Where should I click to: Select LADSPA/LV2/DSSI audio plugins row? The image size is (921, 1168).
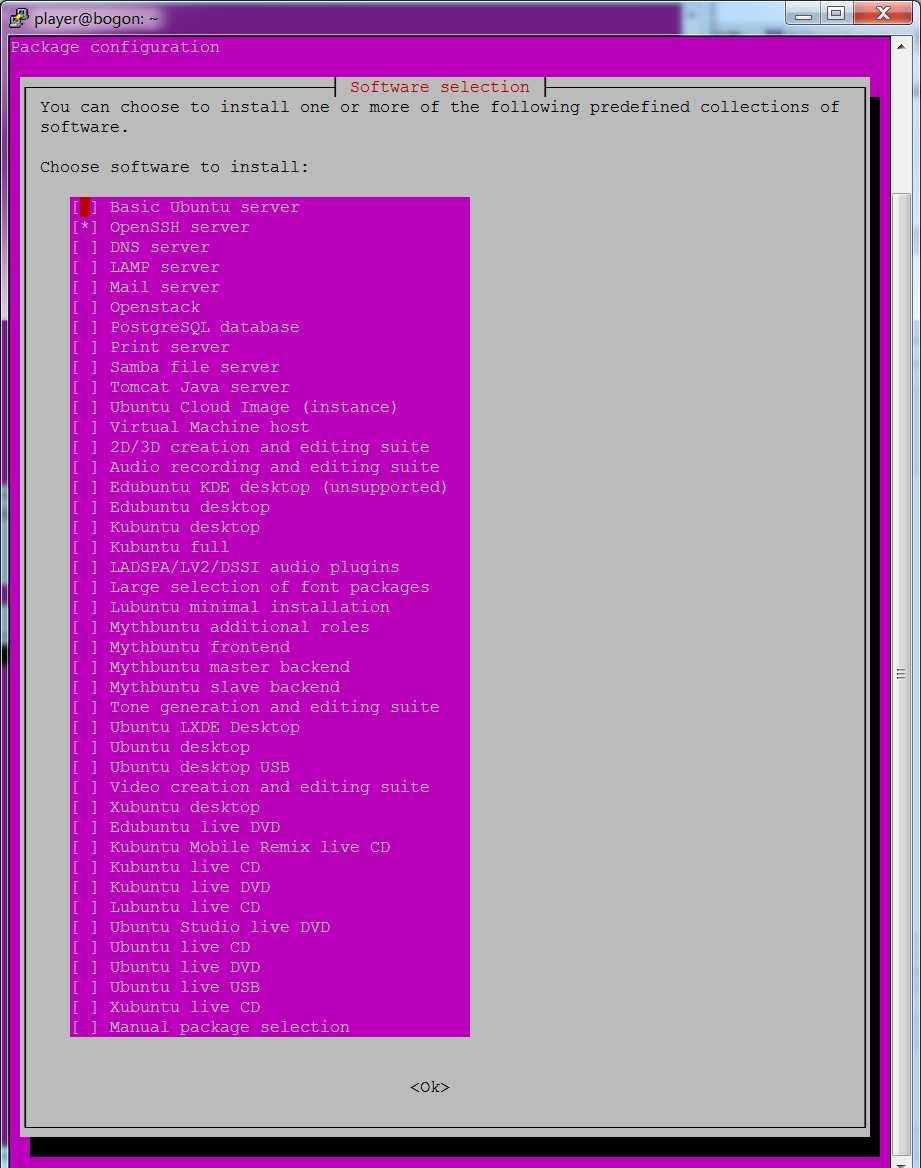pos(270,567)
